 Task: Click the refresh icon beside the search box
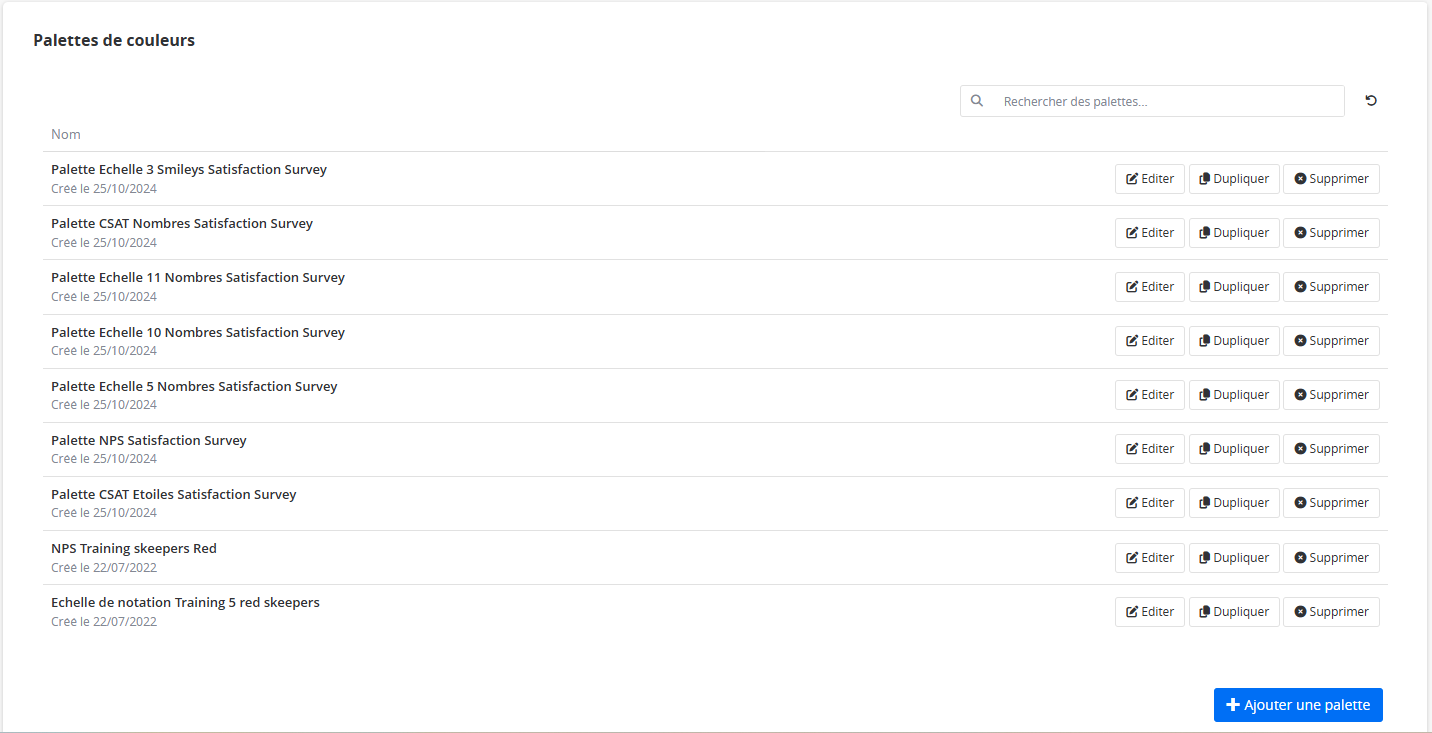tap(1371, 101)
